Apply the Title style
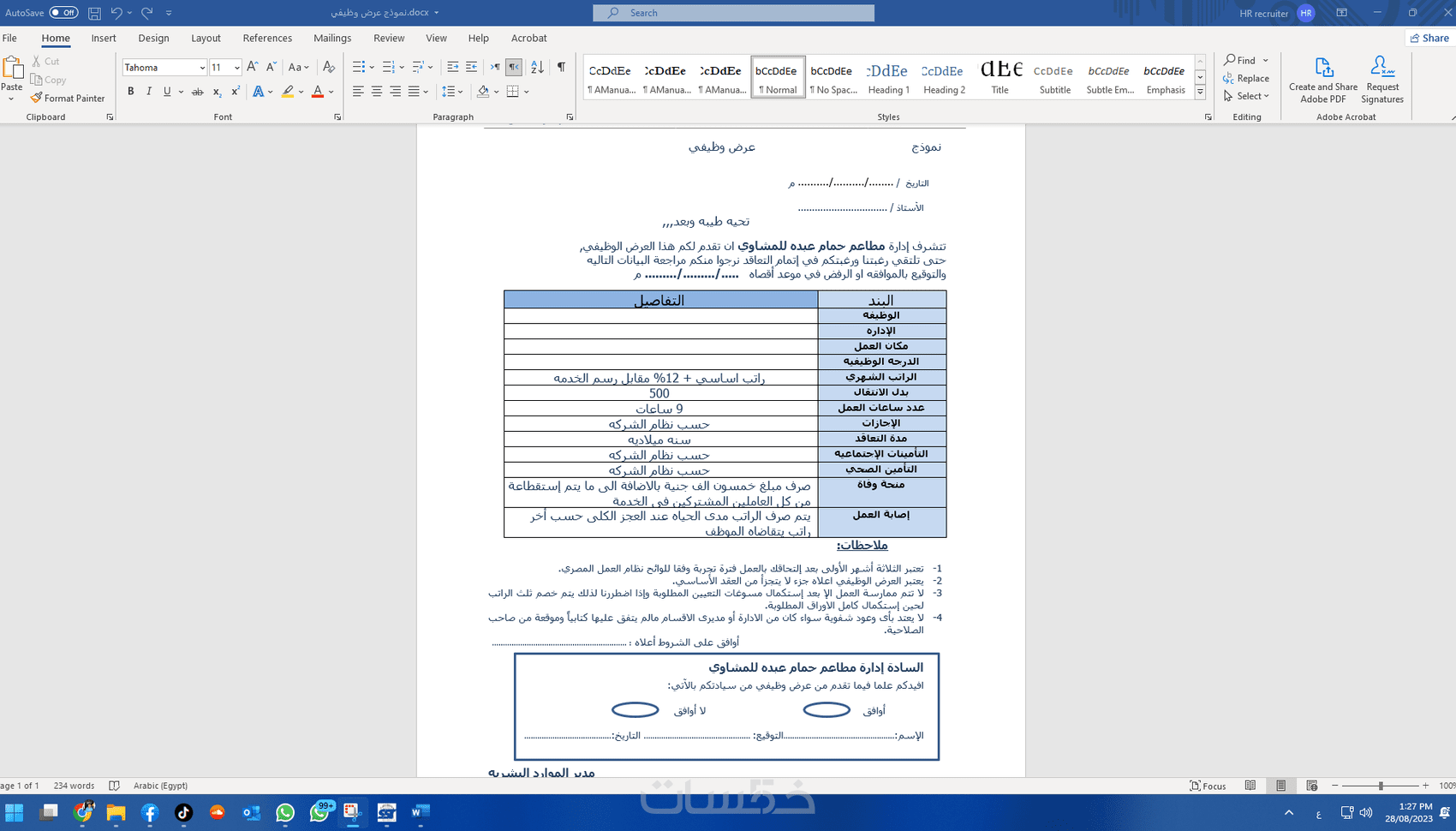Image resolution: width=1456 pixels, height=831 pixels. pos(1000,77)
